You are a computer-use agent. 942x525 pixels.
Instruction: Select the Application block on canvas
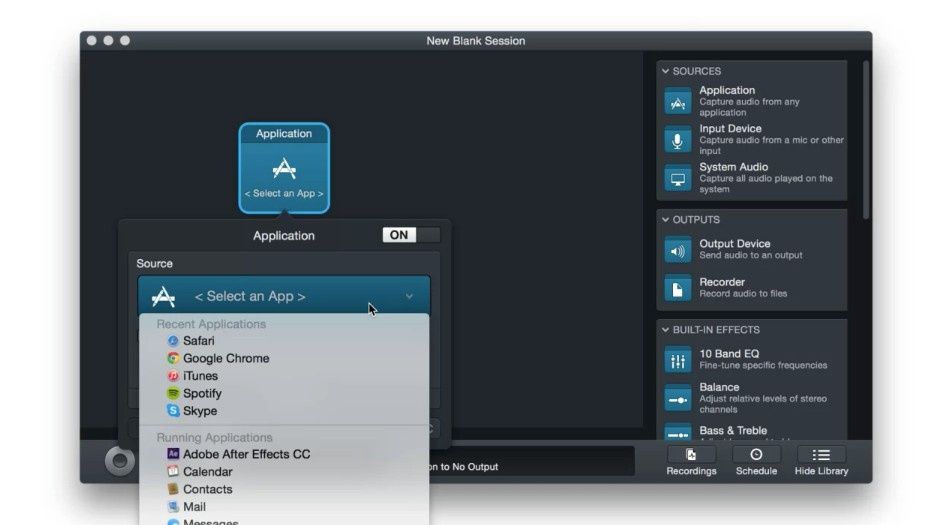pos(284,168)
